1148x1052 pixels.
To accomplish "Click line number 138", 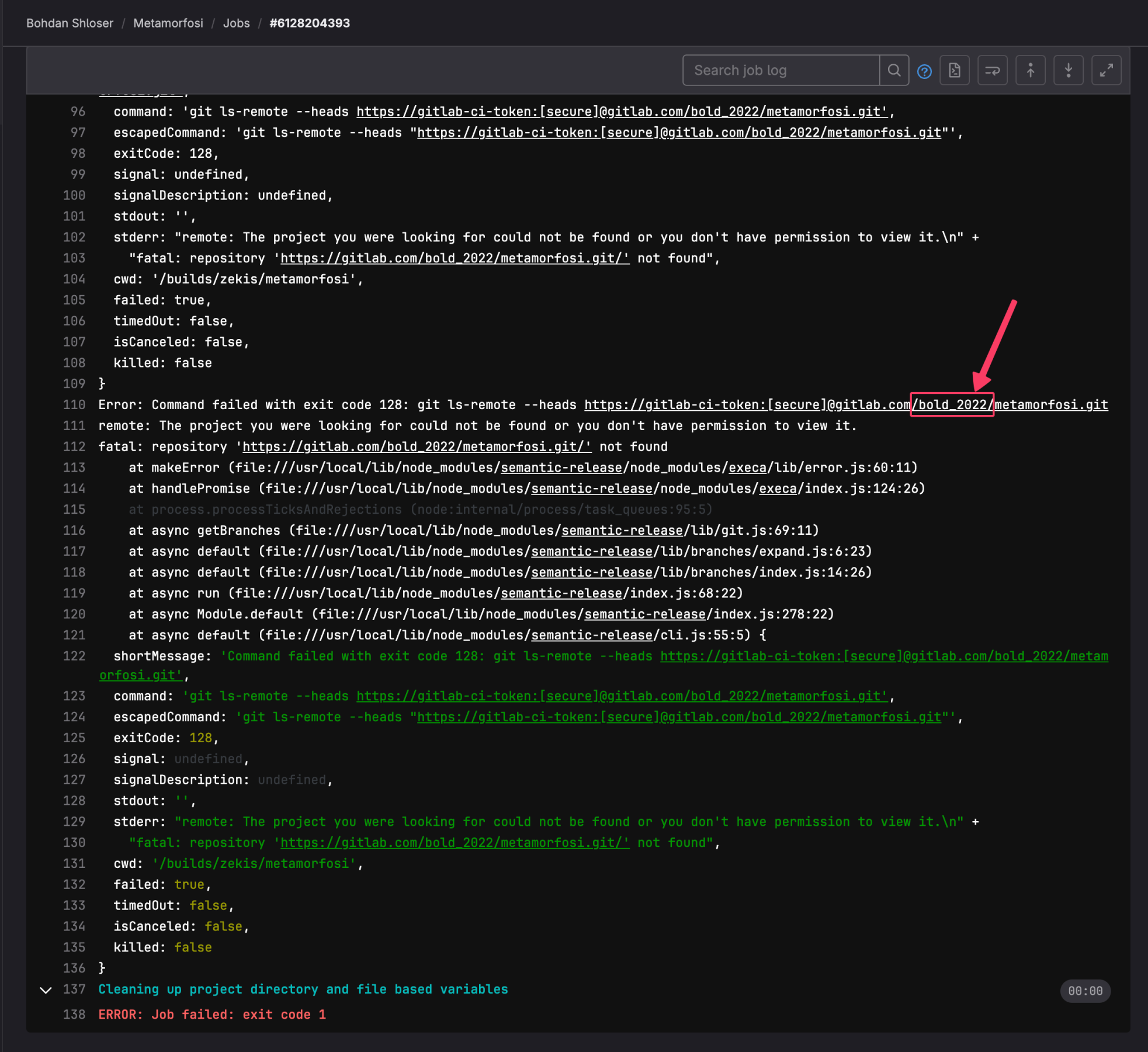I will click(x=74, y=1015).
